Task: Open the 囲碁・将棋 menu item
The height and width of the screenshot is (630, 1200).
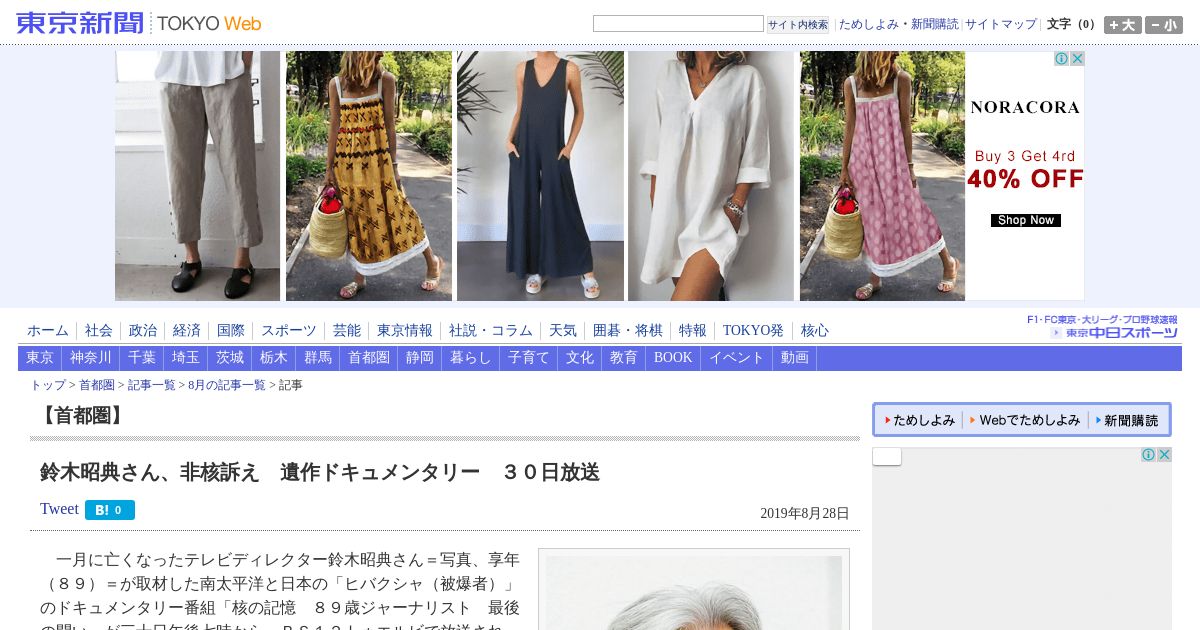Action: pyautogui.click(x=628, y=331)
